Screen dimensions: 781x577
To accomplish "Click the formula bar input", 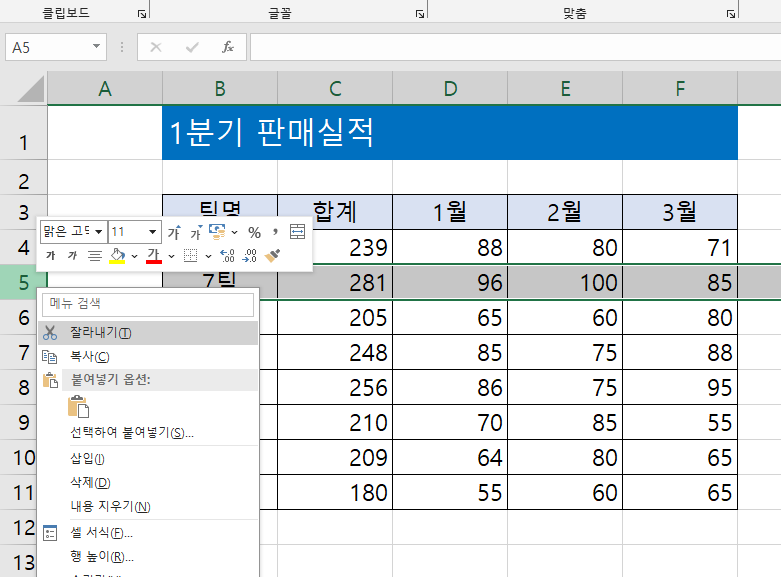I will pyautogui.click(x=516, y=47).
